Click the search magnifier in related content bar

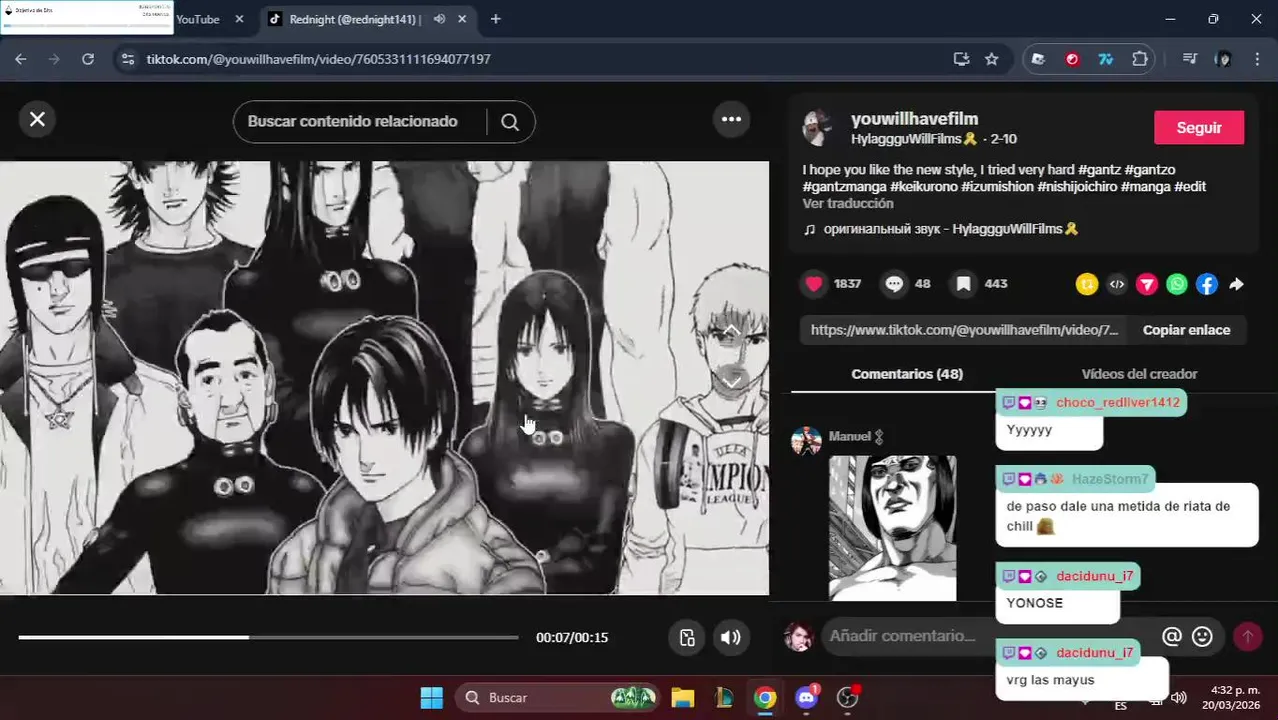click(x=510, y=122)
